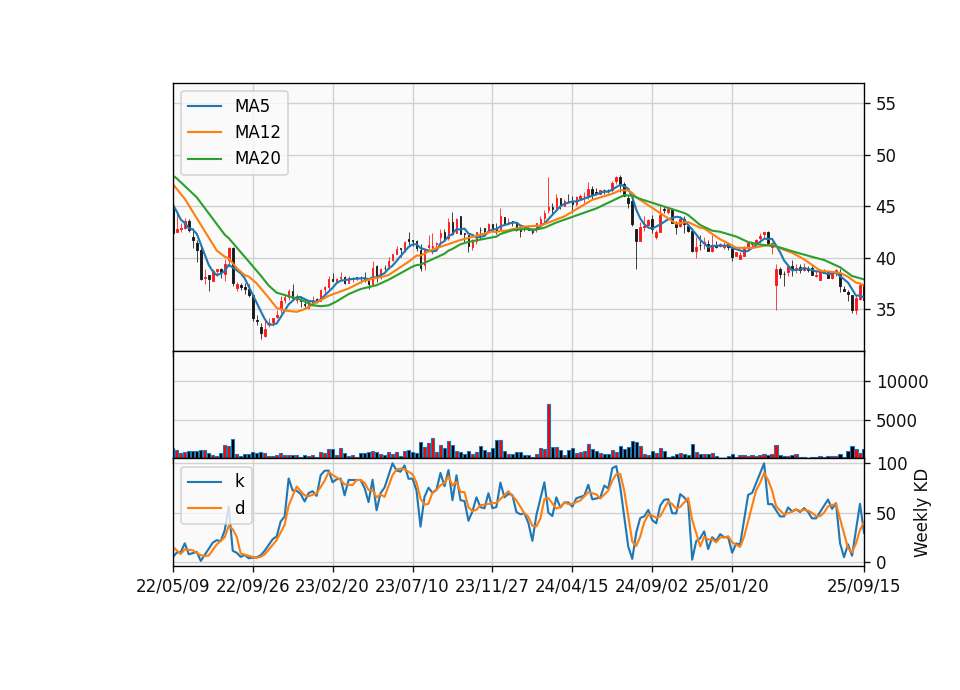This screenshot has width=960, height=690.
Task: Click the blue k legend line
Action: [204, 482]
